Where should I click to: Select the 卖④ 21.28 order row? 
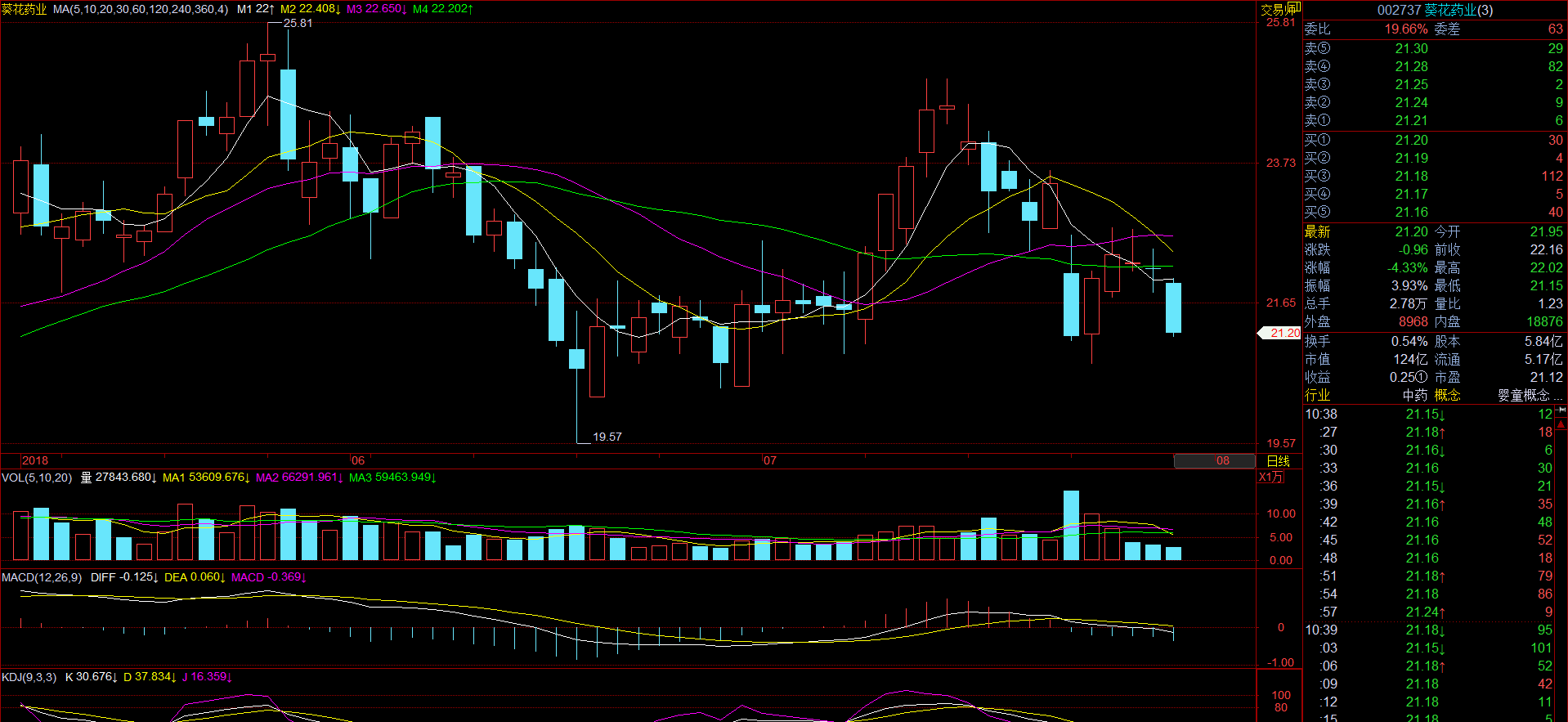[1434, 66]
